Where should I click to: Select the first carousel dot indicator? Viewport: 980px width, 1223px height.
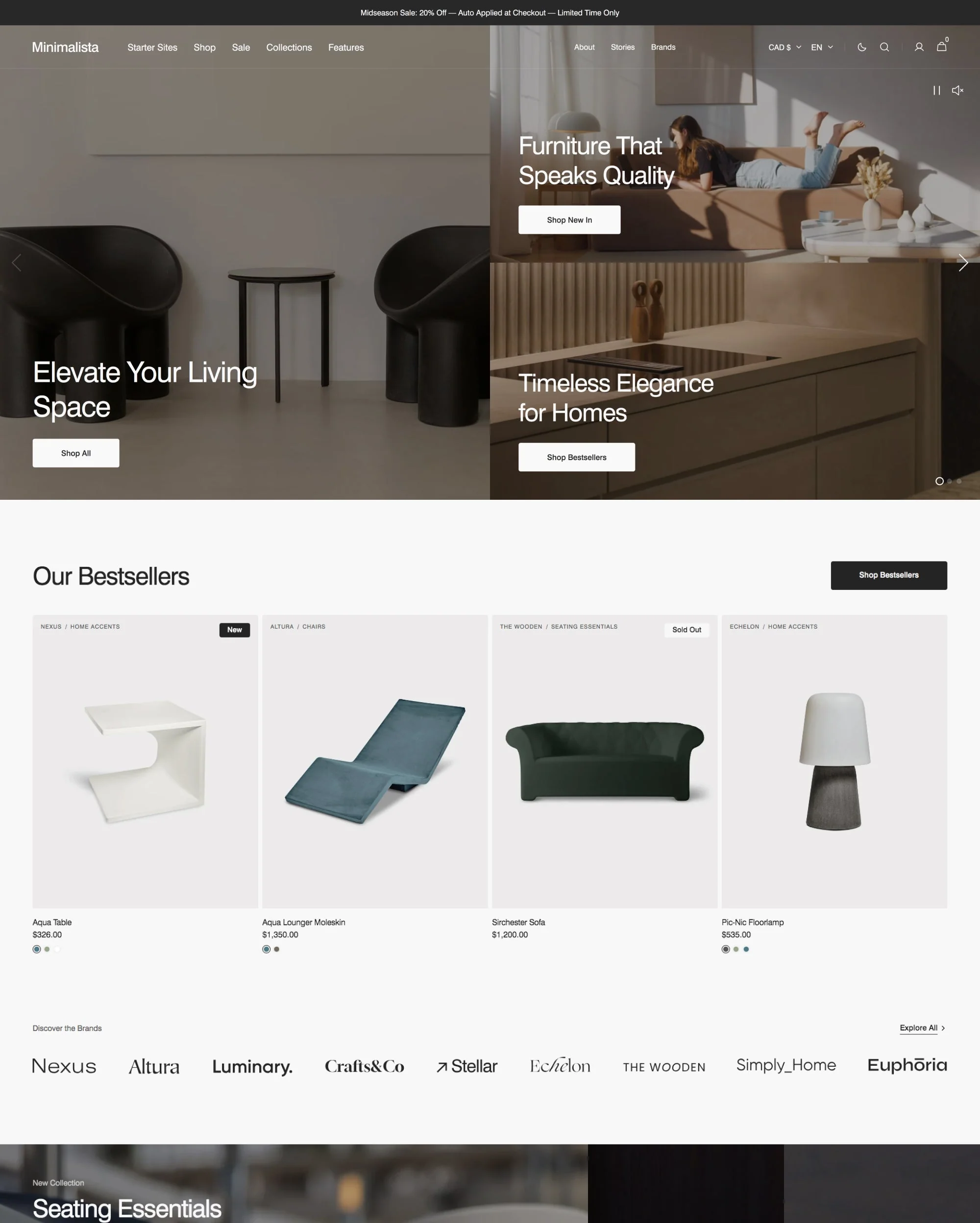pyautogui.click(x=939, y=482)
